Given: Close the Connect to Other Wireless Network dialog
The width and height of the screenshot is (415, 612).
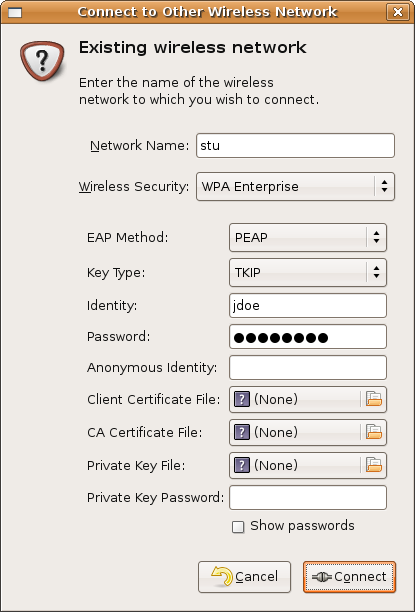Looking at the screenshot, I should [x=398, y=12].
